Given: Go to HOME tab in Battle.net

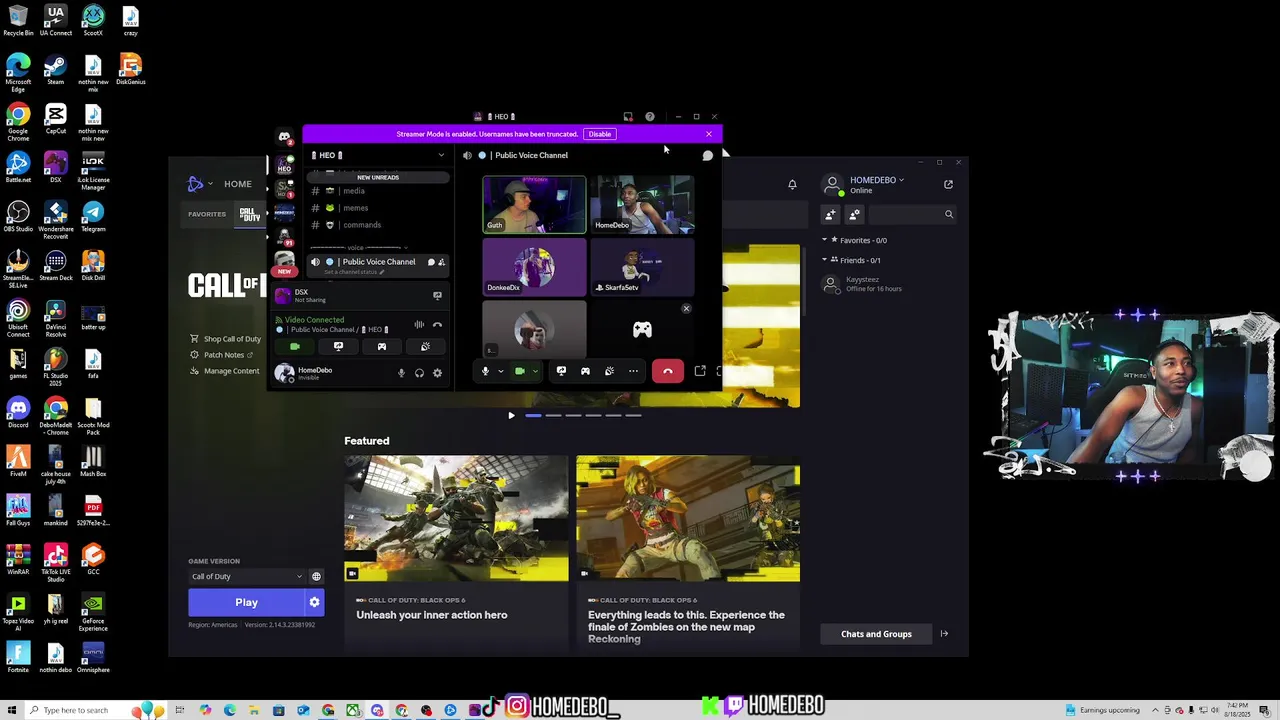Looking at the screenshot, I should click(x=238, y=184).
